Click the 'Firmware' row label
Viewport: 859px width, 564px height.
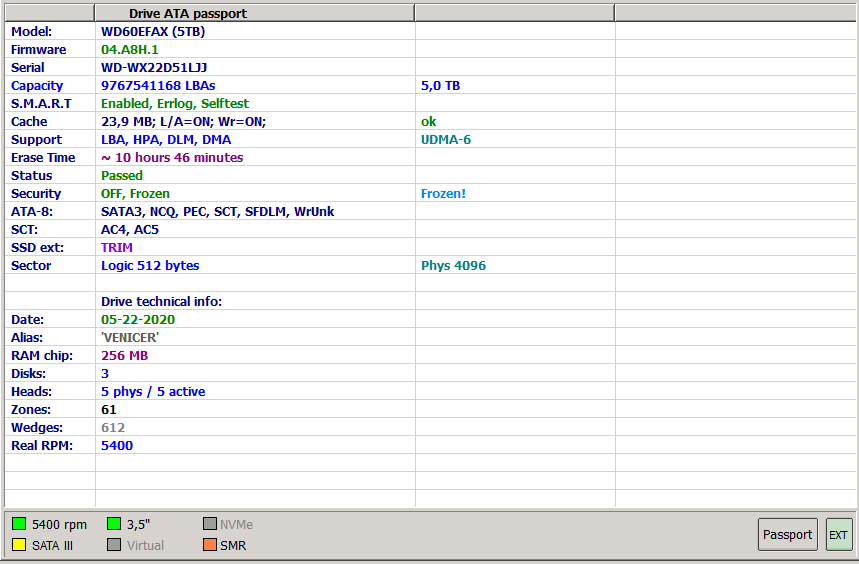pos(38,50)
